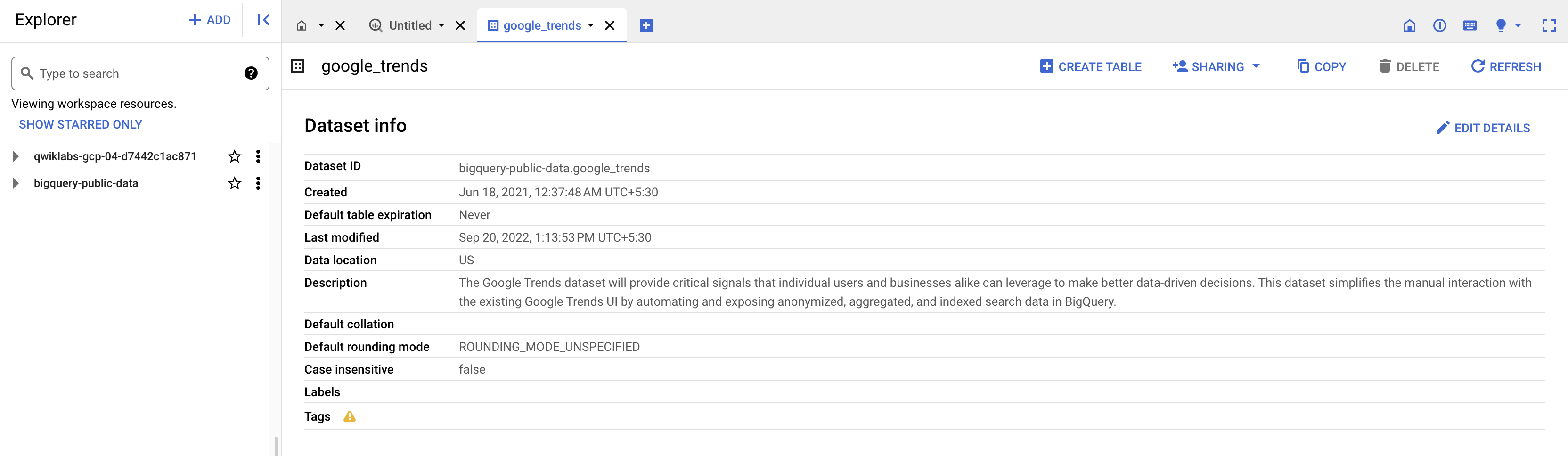The width and height of the screenshot is (1568, 456).
Task: Expand the qwiklabs-gcp-04-d7442c1ac871 project node
Action: click(x=16, y=156)
